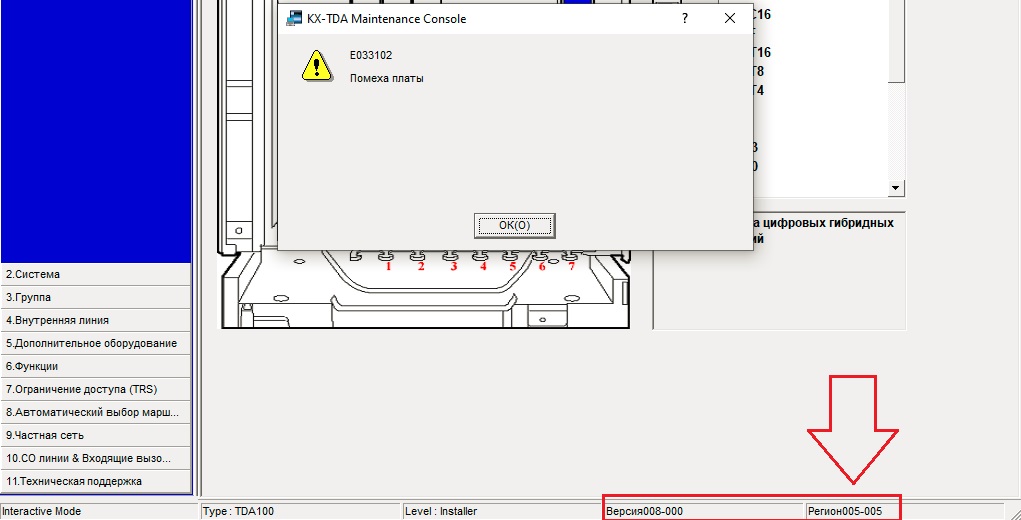Click the Level : Installer status entry
The height and width of the screenshot is (520, 1021).
[502, 512]
